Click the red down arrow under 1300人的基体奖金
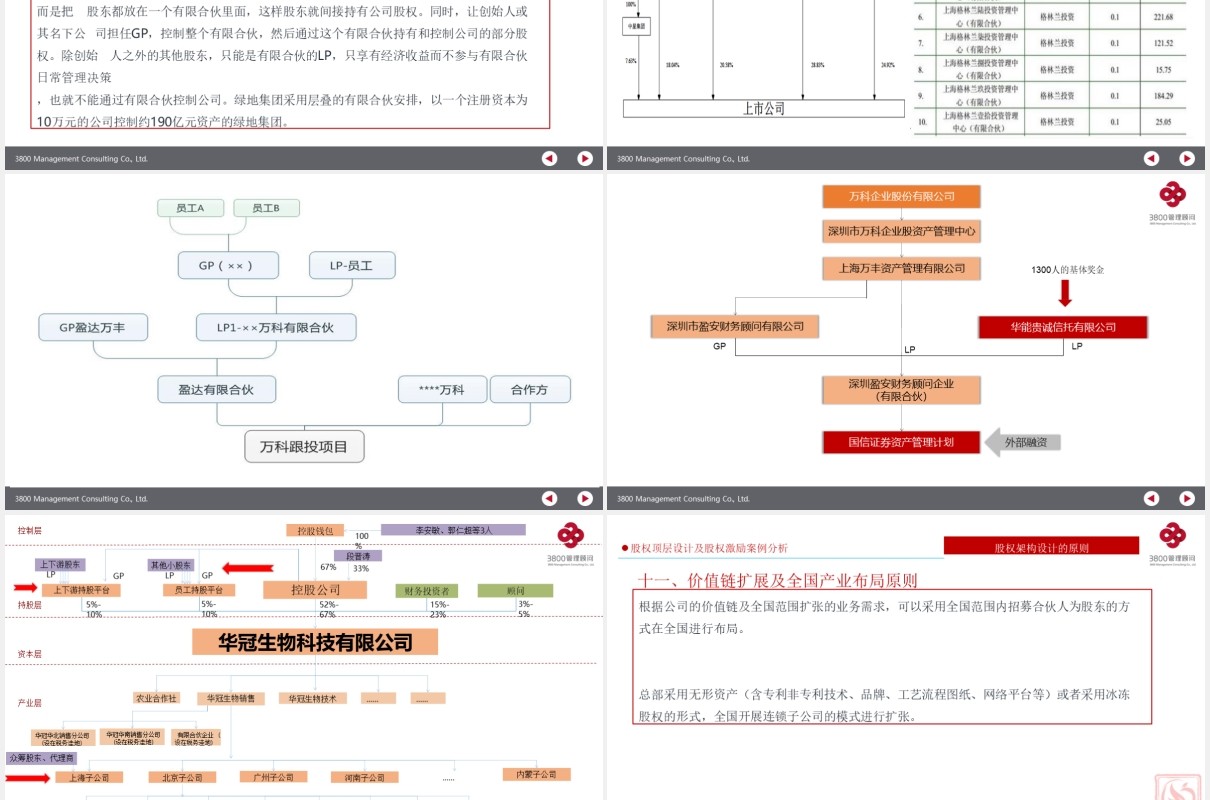This screenshot has width=1210, height=800. click(1065, 293)
